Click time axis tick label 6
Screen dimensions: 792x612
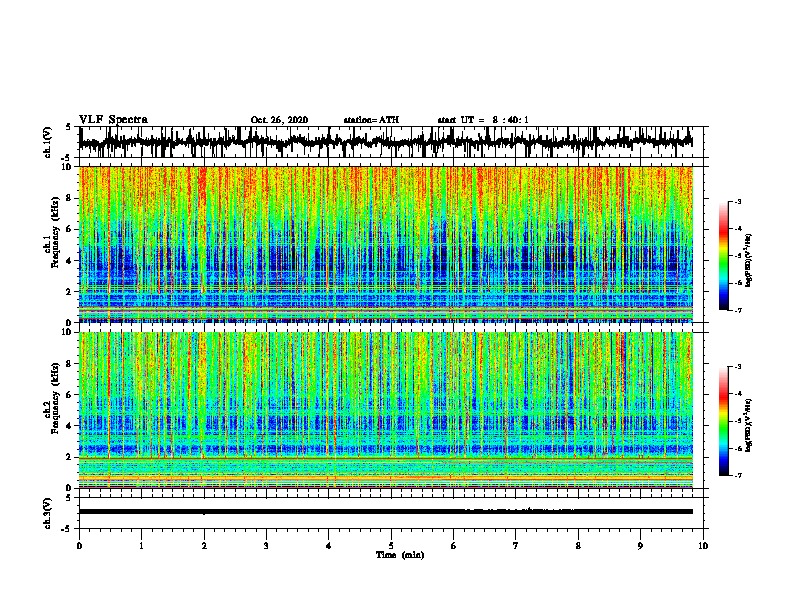453,546
